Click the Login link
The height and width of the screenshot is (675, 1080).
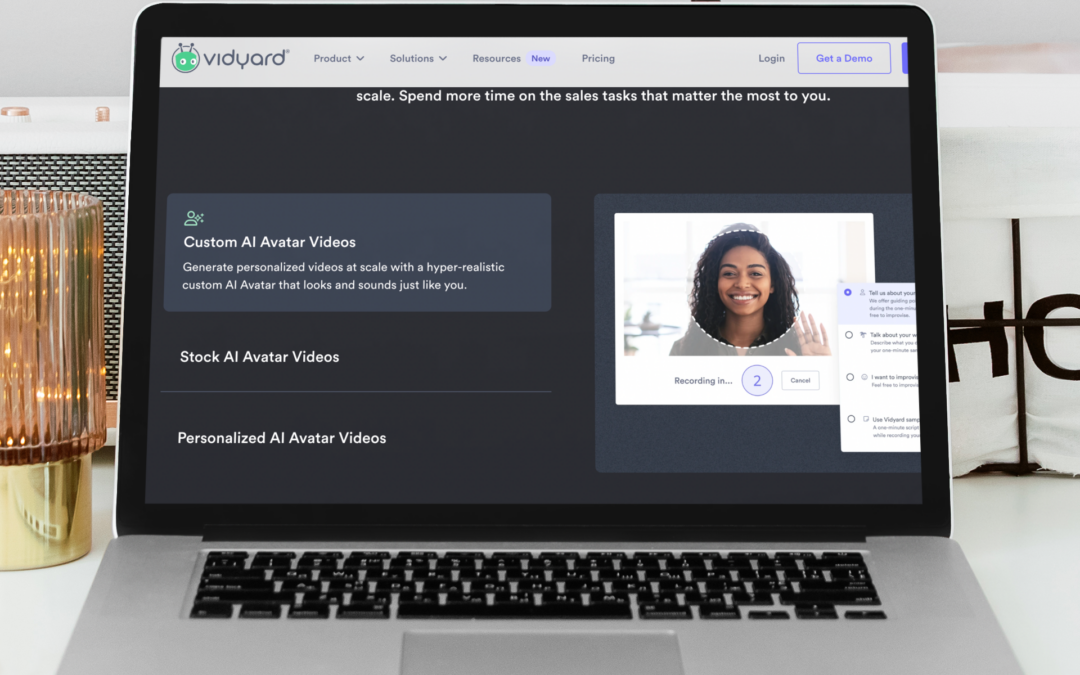pyautogui.click(x=771, y=59)
